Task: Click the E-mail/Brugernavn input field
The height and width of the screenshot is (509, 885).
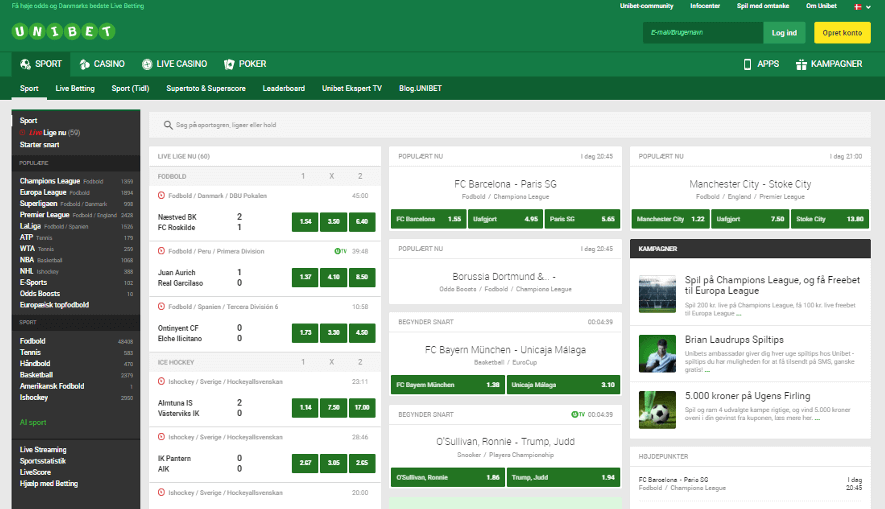Action: click(x=703, y=33)
